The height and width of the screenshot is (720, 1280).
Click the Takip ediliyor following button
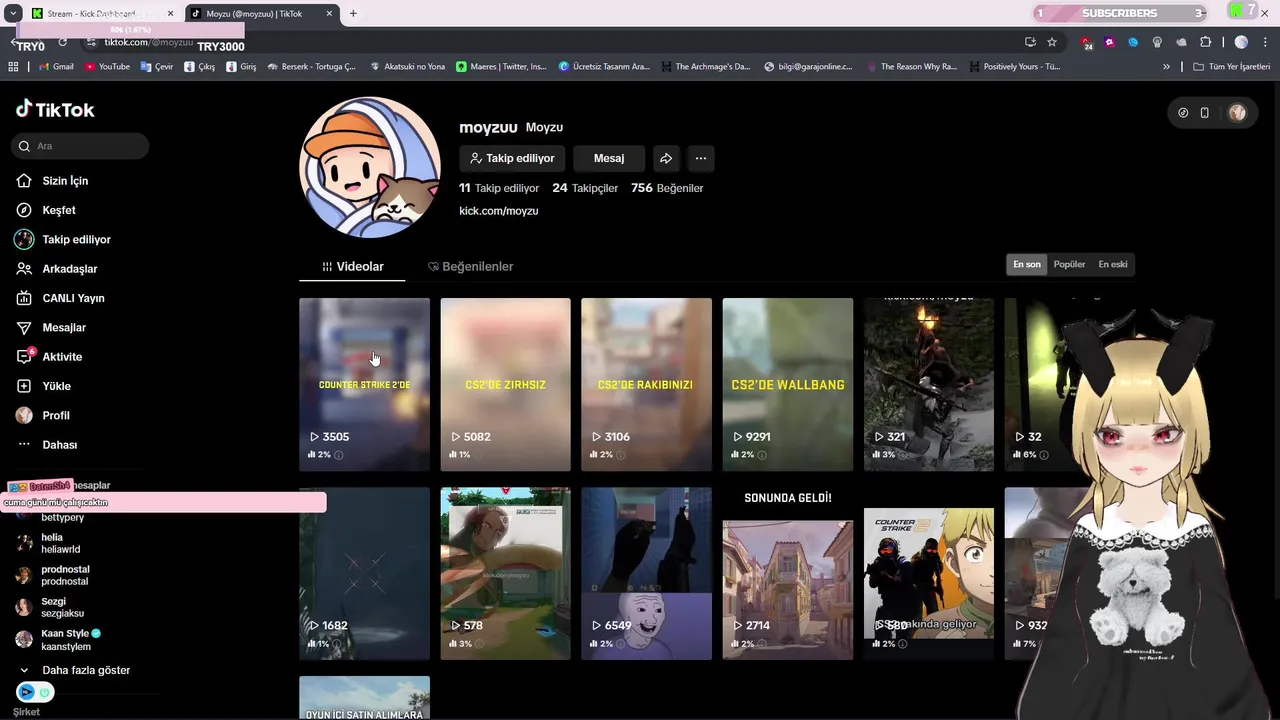(512, 158)
